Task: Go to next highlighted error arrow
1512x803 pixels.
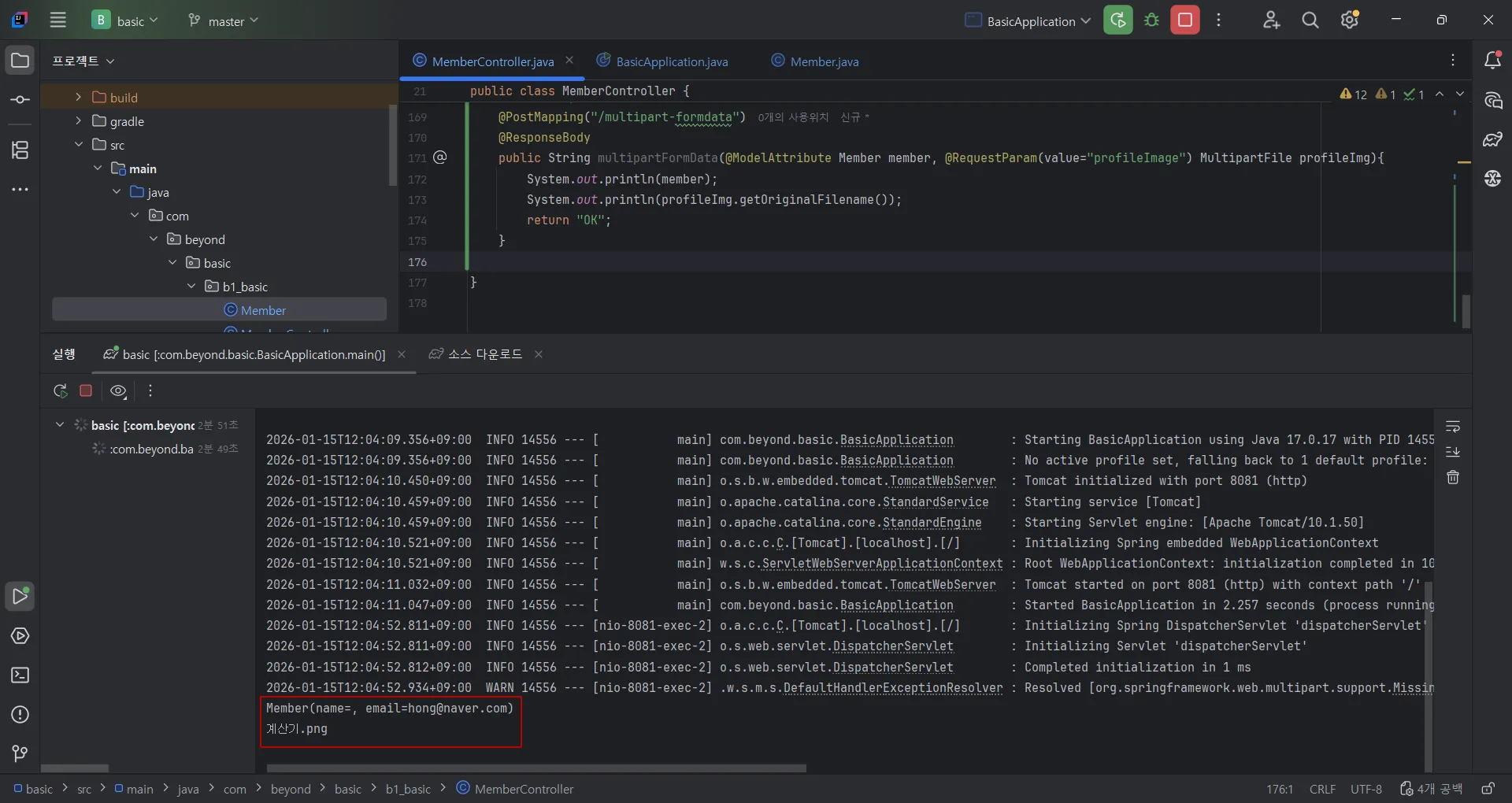Action: tap(1460, 94)
